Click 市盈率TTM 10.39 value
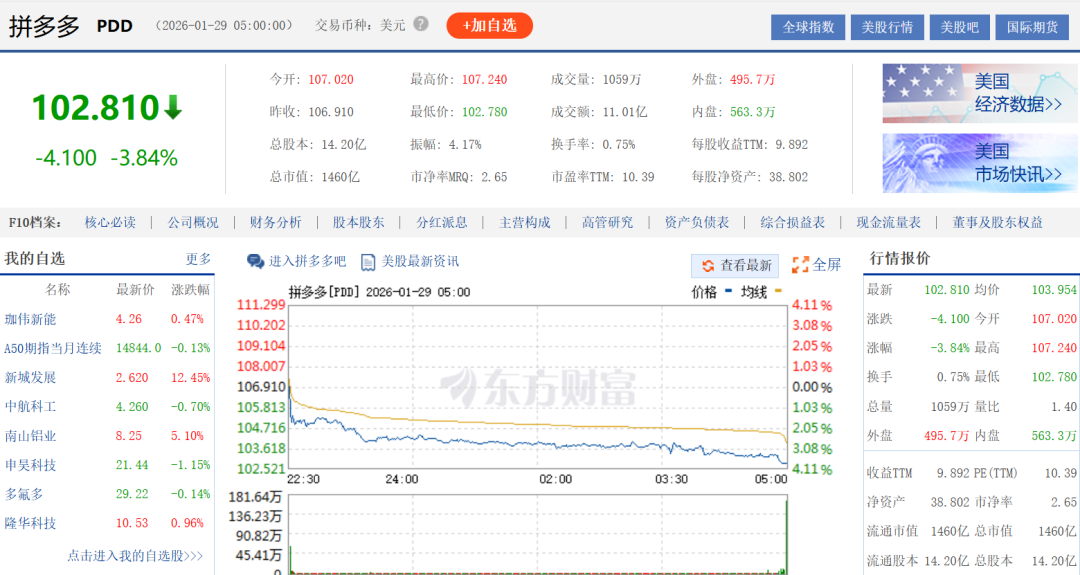 point(638,177)
